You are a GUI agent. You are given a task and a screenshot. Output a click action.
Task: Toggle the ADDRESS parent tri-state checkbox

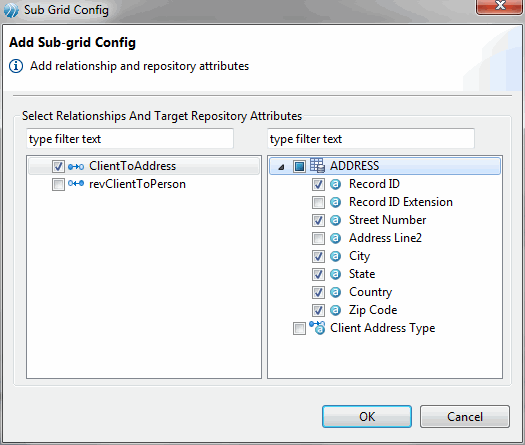[x=299, y=166]
